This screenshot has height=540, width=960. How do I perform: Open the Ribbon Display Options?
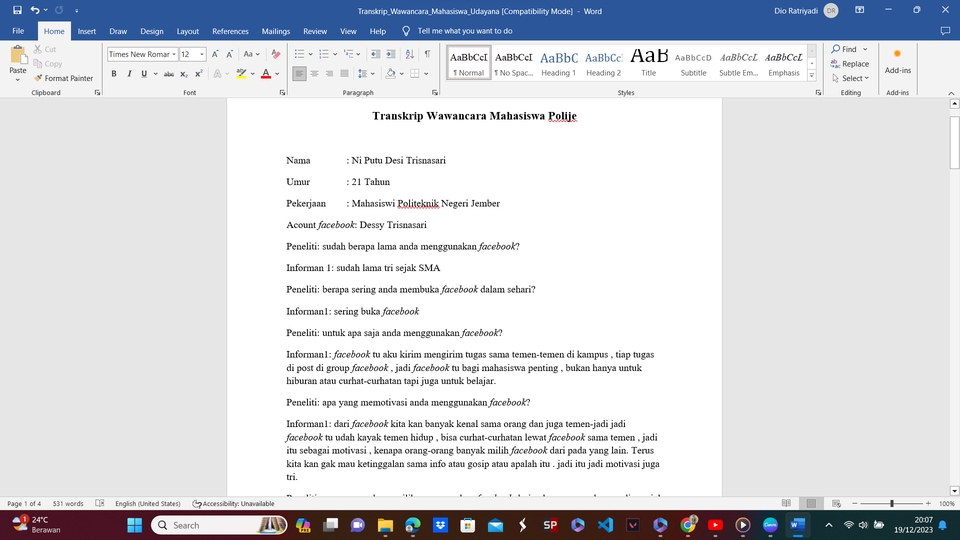(860, 10)
